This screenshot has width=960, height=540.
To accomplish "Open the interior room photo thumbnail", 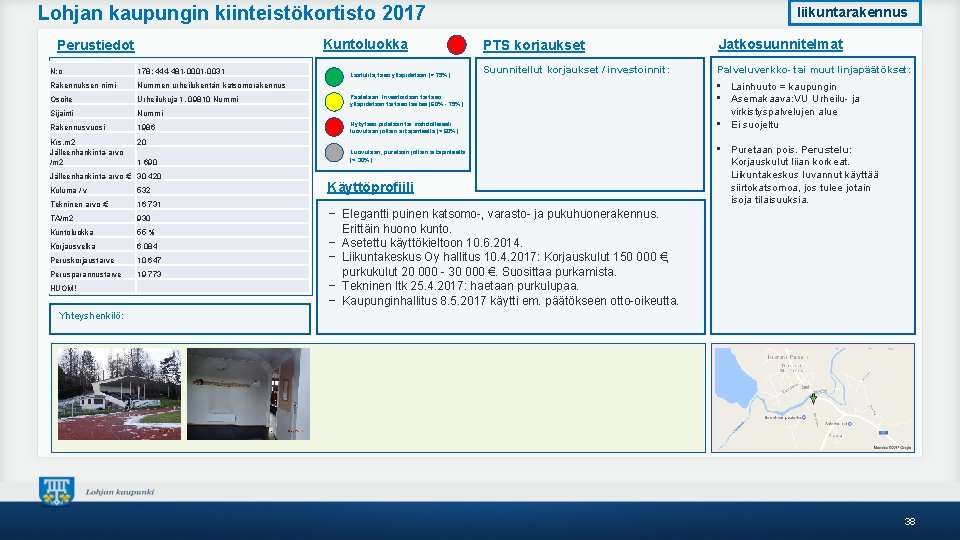I will pos(249,394).
